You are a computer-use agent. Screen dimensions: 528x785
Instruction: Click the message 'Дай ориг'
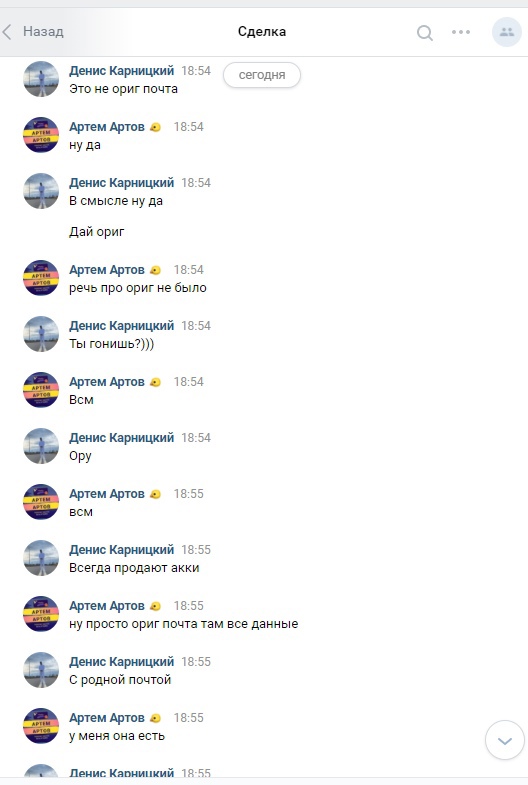click(97, 232)
